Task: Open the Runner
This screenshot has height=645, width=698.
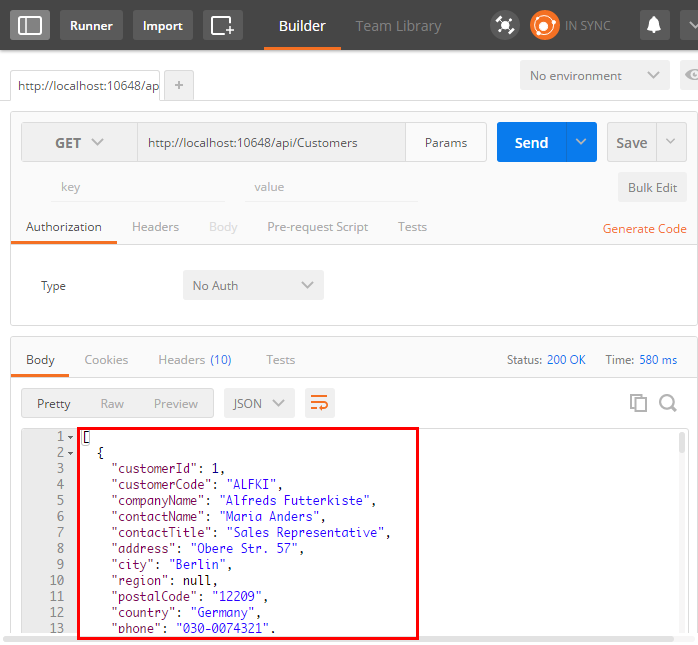Action: (x=91, y=25)
